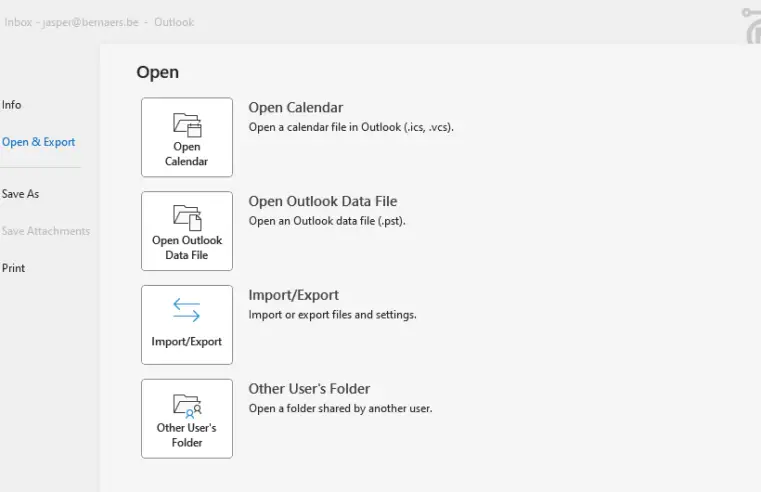Image resolution: width=761 pixels, height=492 pixels.
Task: Click the 'Open Outlook Data File' heading
Action: click(x=323, y=201)
